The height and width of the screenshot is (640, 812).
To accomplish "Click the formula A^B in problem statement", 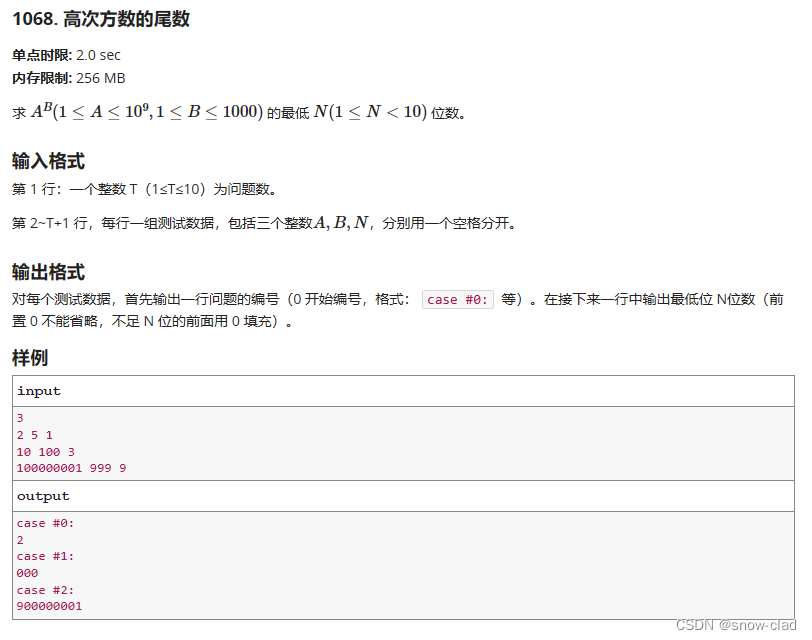I will point(44,111).
